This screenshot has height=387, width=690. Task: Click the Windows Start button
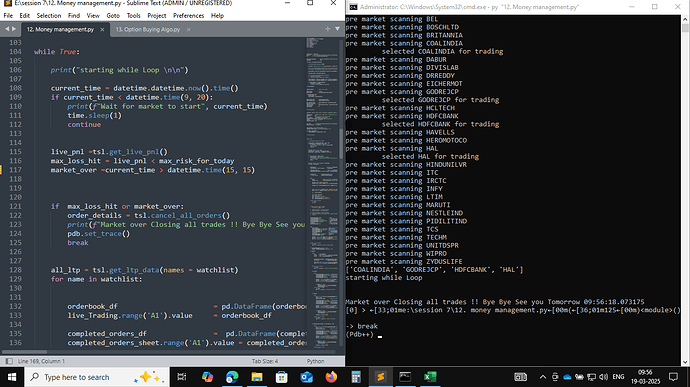point(11,377)
